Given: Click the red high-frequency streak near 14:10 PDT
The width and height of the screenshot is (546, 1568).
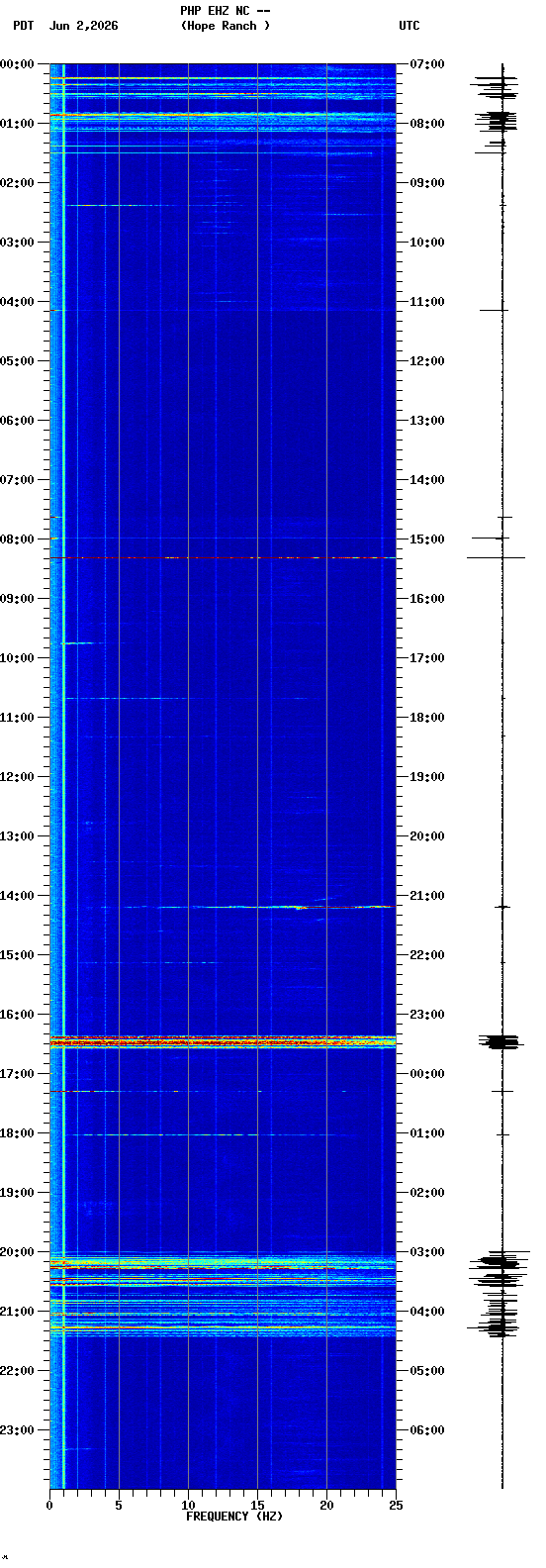Looking at the screenshot, I should click(341, 907).
